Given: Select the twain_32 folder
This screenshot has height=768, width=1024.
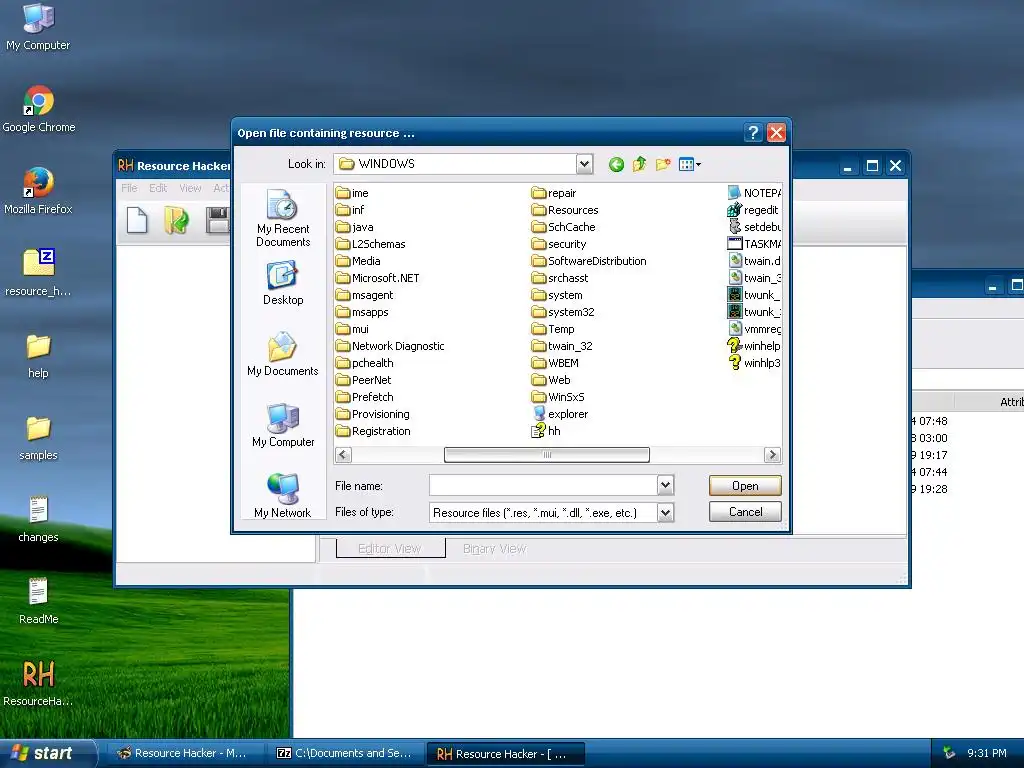Looking at the screenshot, I should pos(562,346).
